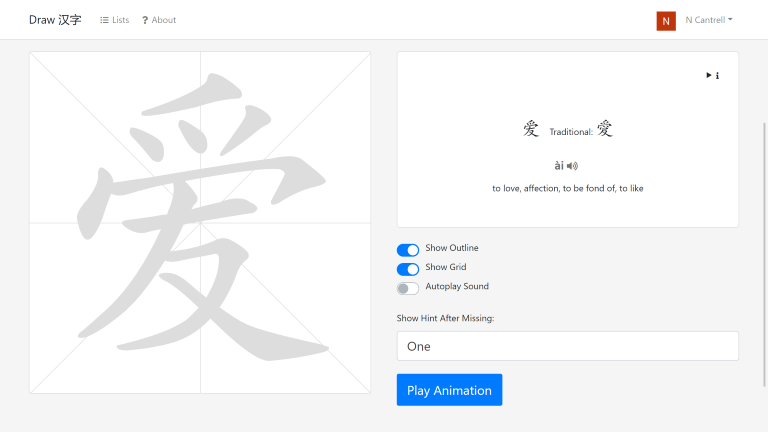This screenshot has width=768, height=432.
Task: Click the traditional 愛 character in the card
Action: (605, 129)
